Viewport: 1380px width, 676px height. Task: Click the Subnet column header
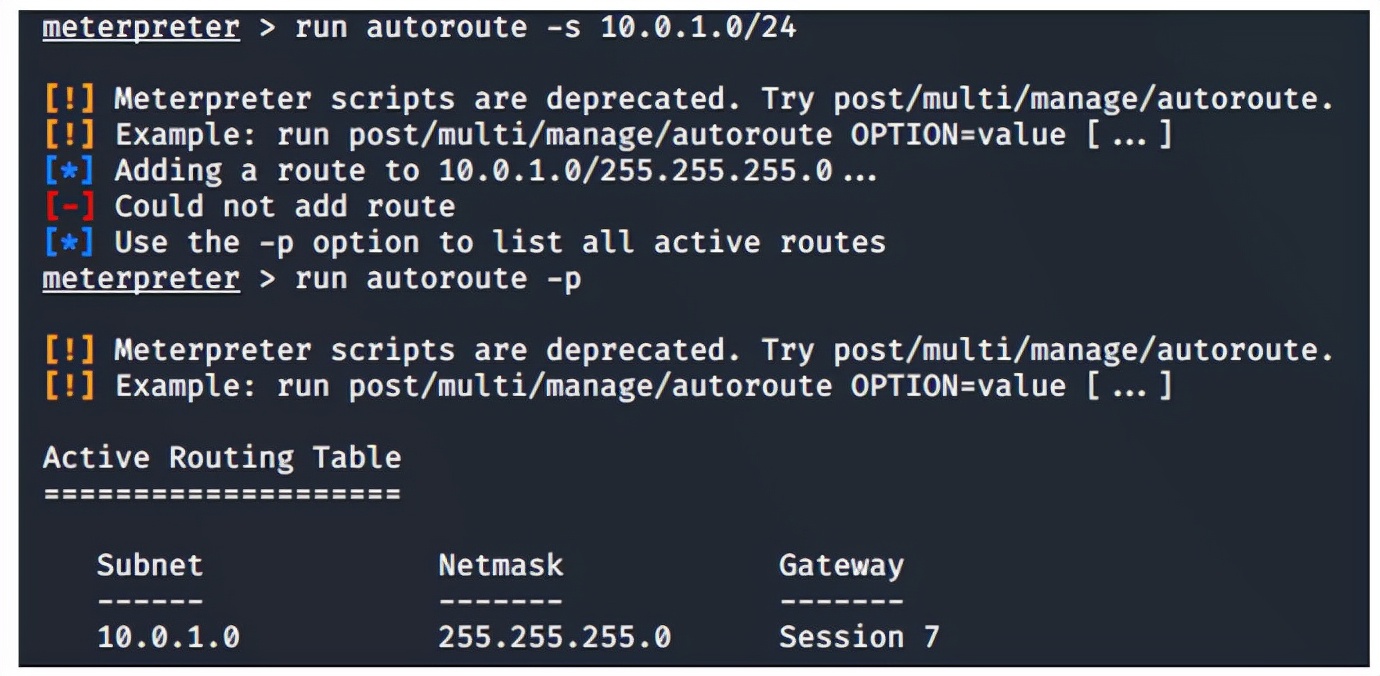[150, 566]
